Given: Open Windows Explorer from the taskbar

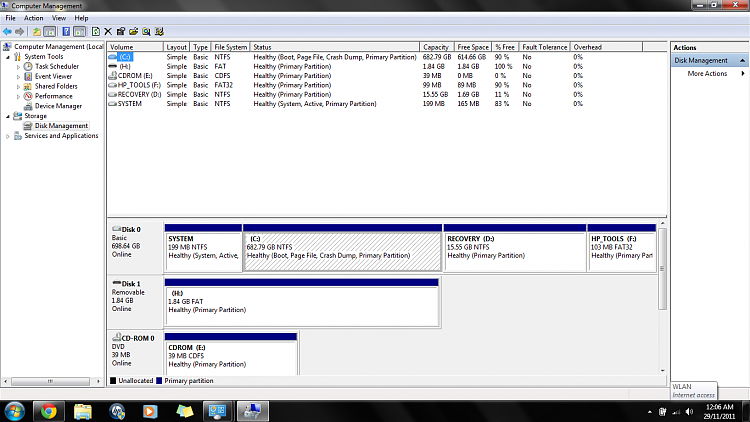Looking at the screenshot, I should pyautogui.click(x=83, y=411).
